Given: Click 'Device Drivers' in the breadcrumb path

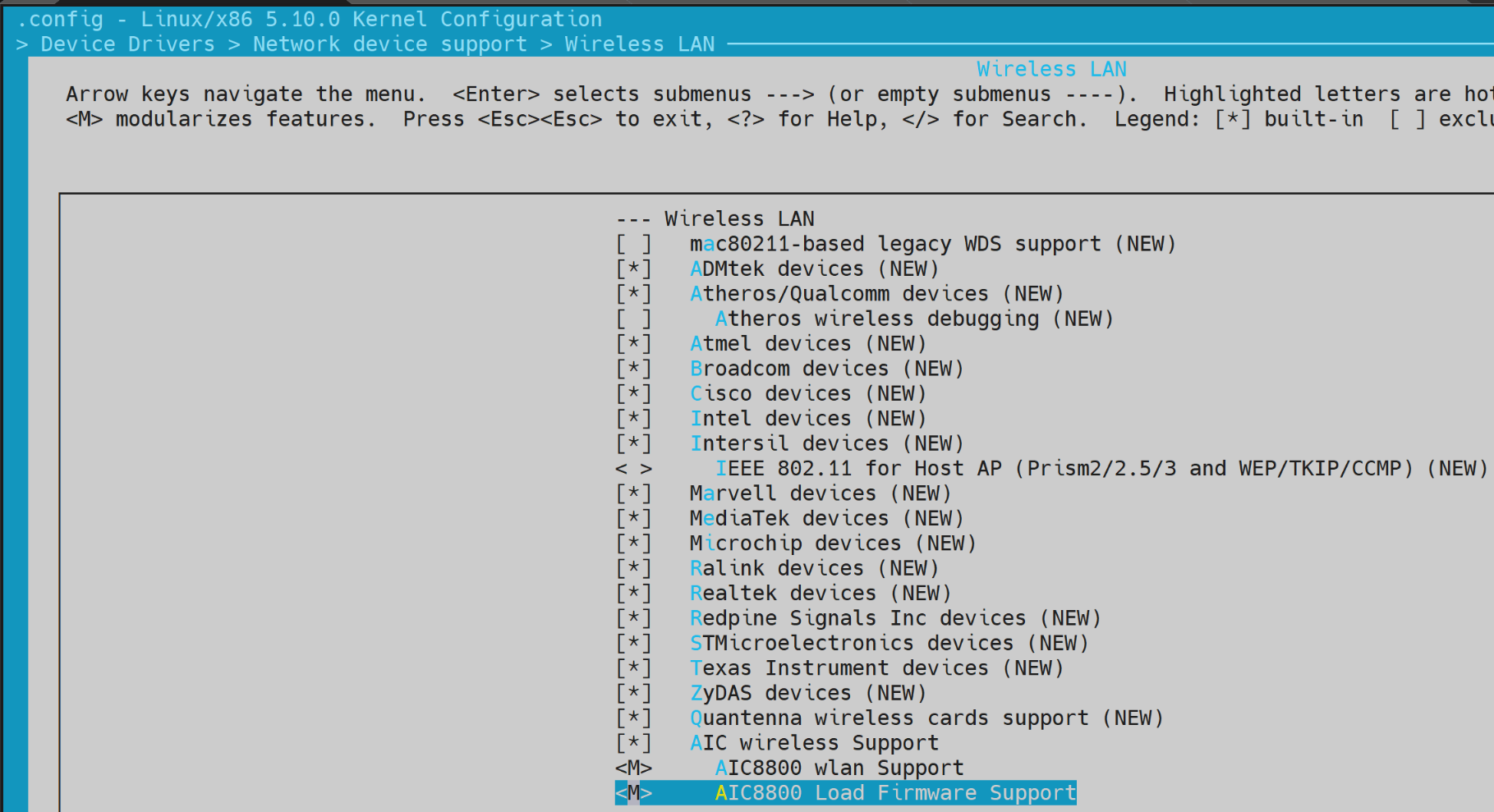Looking at the screenshot, I should (127, 44).
